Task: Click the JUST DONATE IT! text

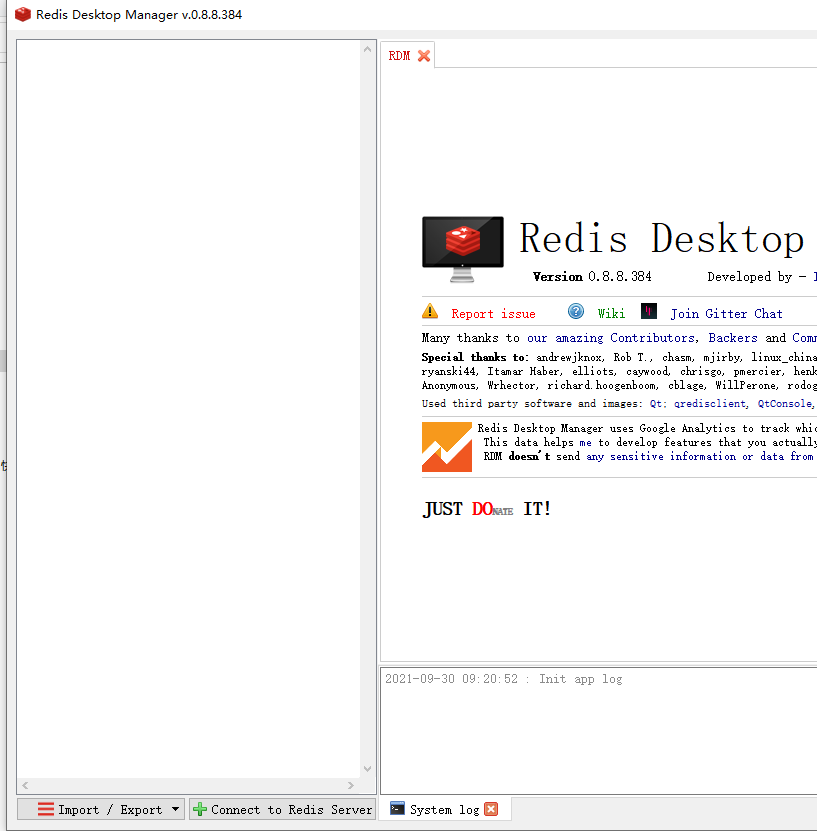Action: pyautogui.click(x=486, y=509)
